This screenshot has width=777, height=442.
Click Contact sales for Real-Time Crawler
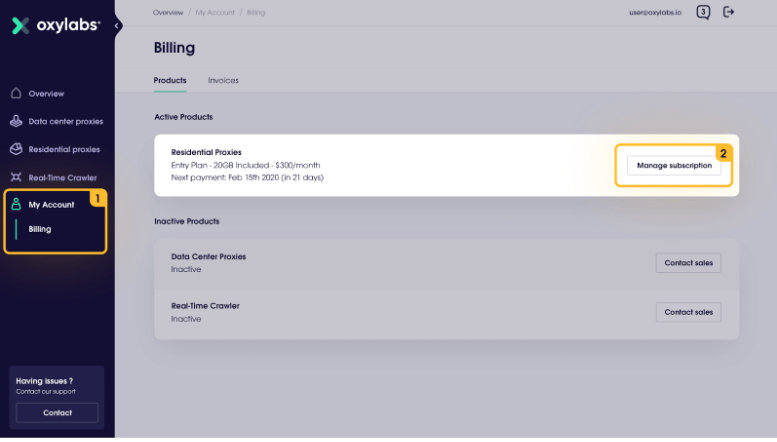[x=688, y=312]
